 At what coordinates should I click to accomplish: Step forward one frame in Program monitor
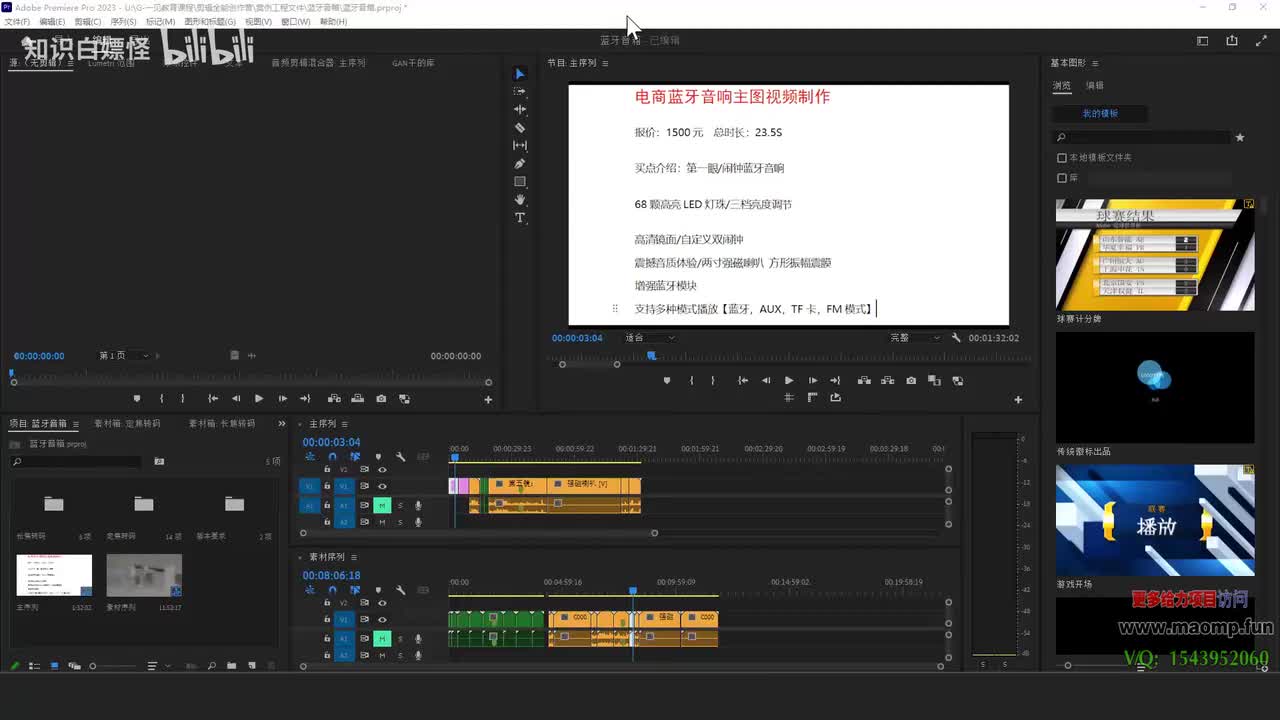(x=812, y=380)
